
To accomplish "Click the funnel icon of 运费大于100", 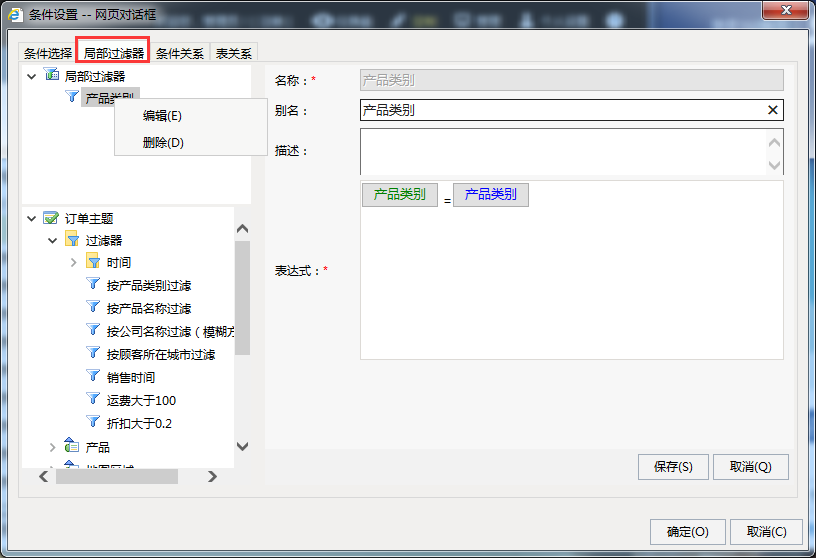I will coord(93,399).
